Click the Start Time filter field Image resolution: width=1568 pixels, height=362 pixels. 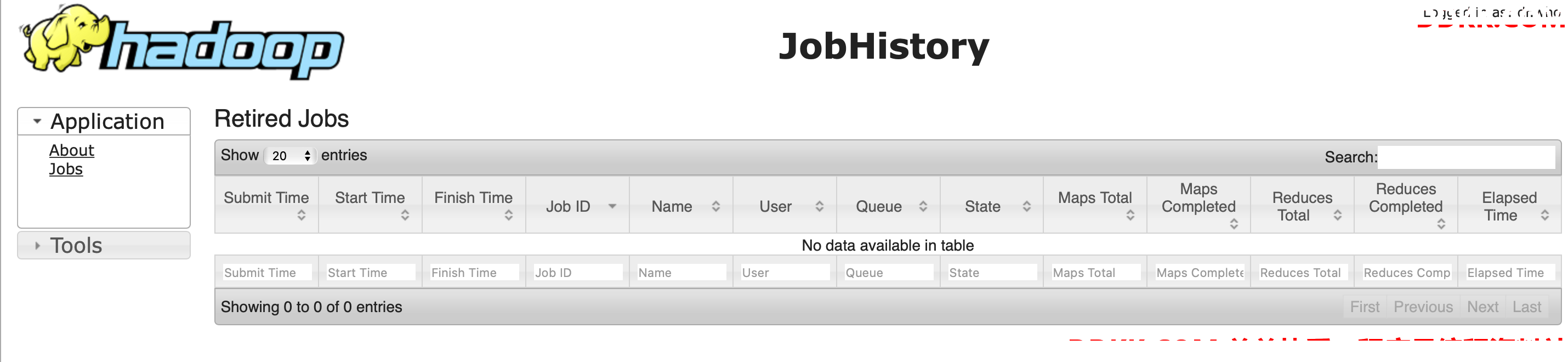pyautogui.click(x=370, y=273)
